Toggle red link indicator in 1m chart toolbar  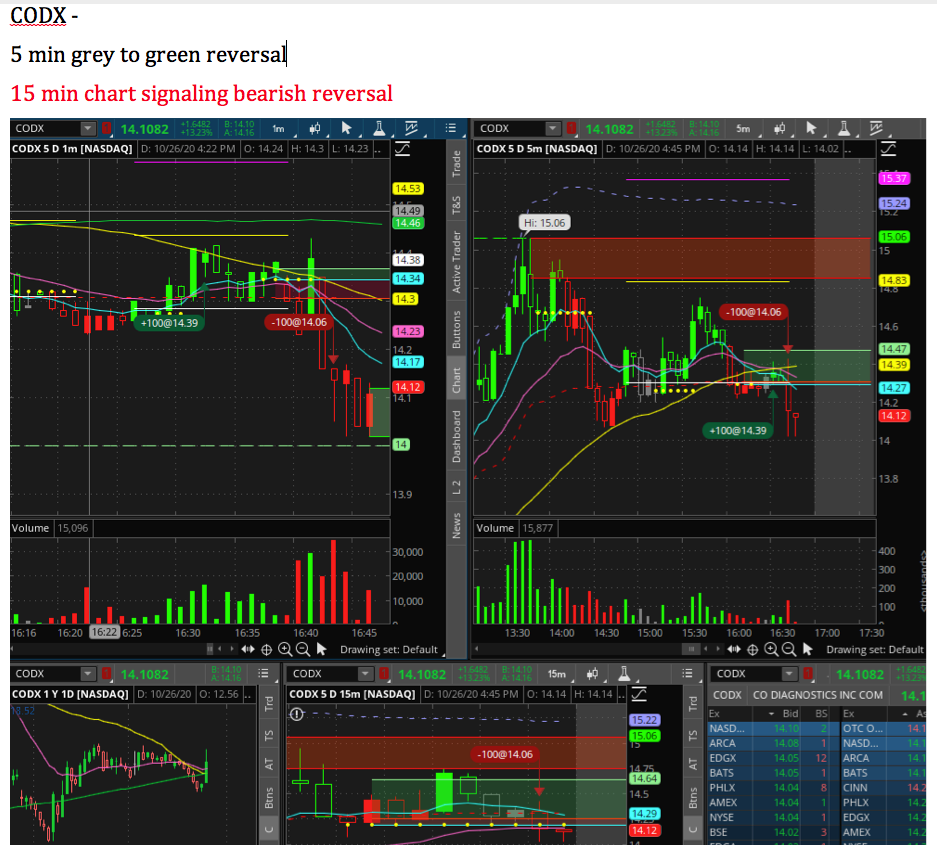pyautogui.click(x=106, y=128)
